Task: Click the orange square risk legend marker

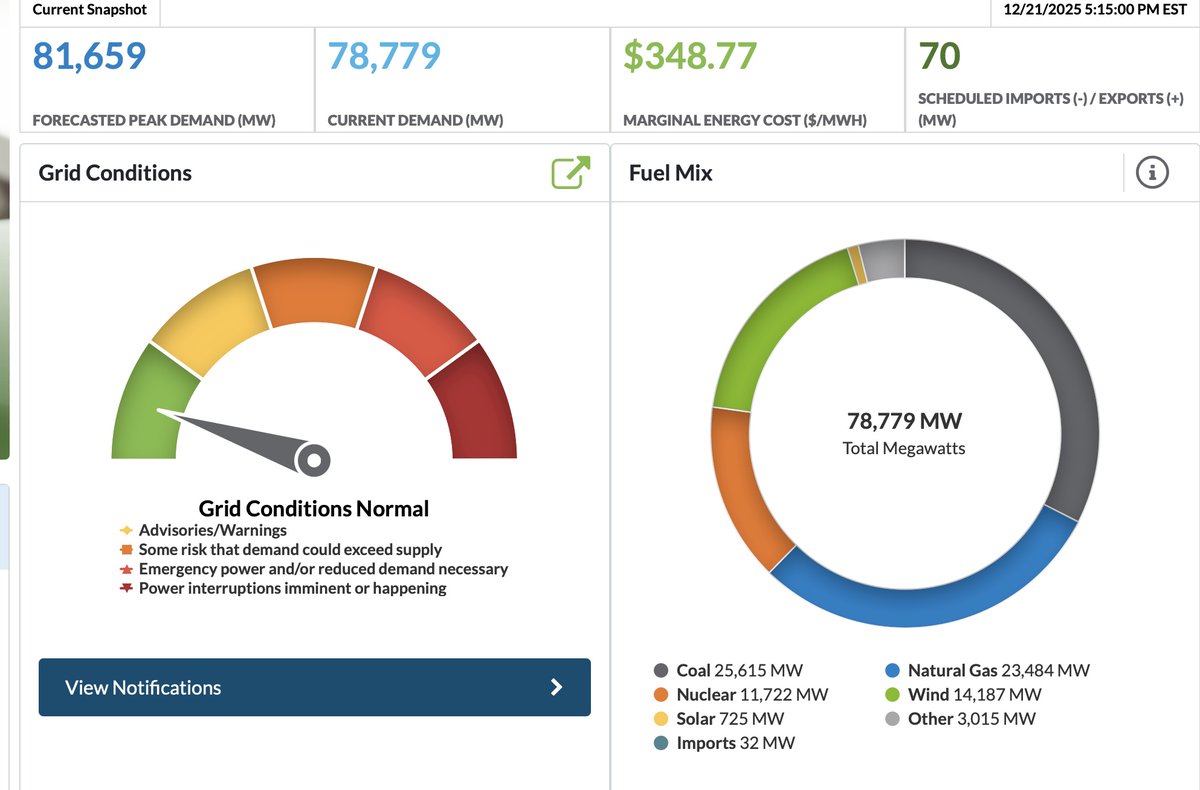Action: tap(126, 550)
